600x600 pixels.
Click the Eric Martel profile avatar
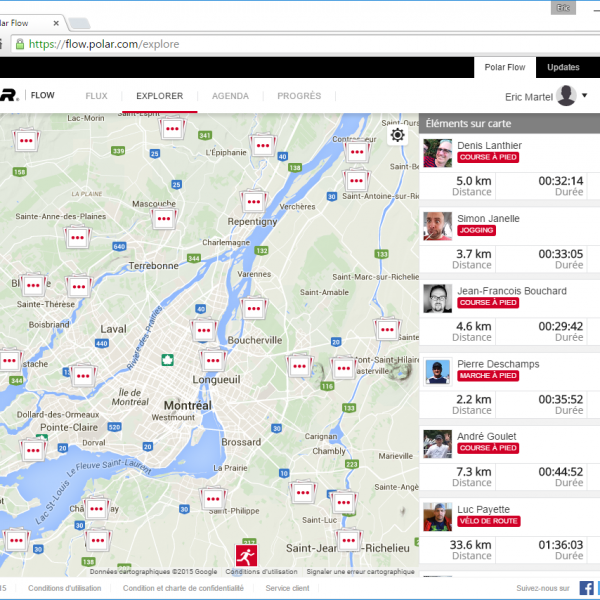566,96
